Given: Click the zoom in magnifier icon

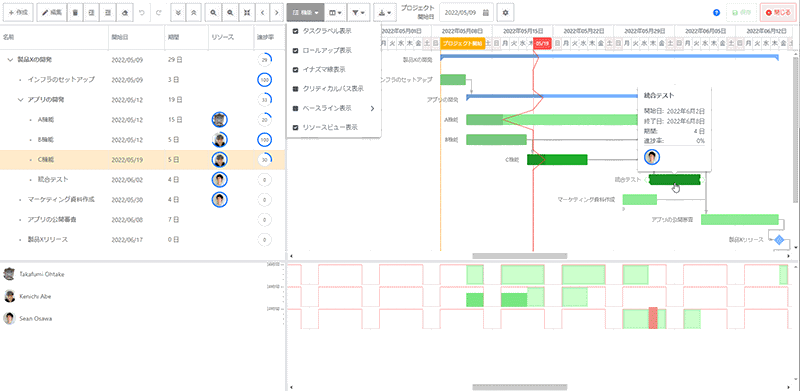Looking at the screenshot, I should pos(213,12).
